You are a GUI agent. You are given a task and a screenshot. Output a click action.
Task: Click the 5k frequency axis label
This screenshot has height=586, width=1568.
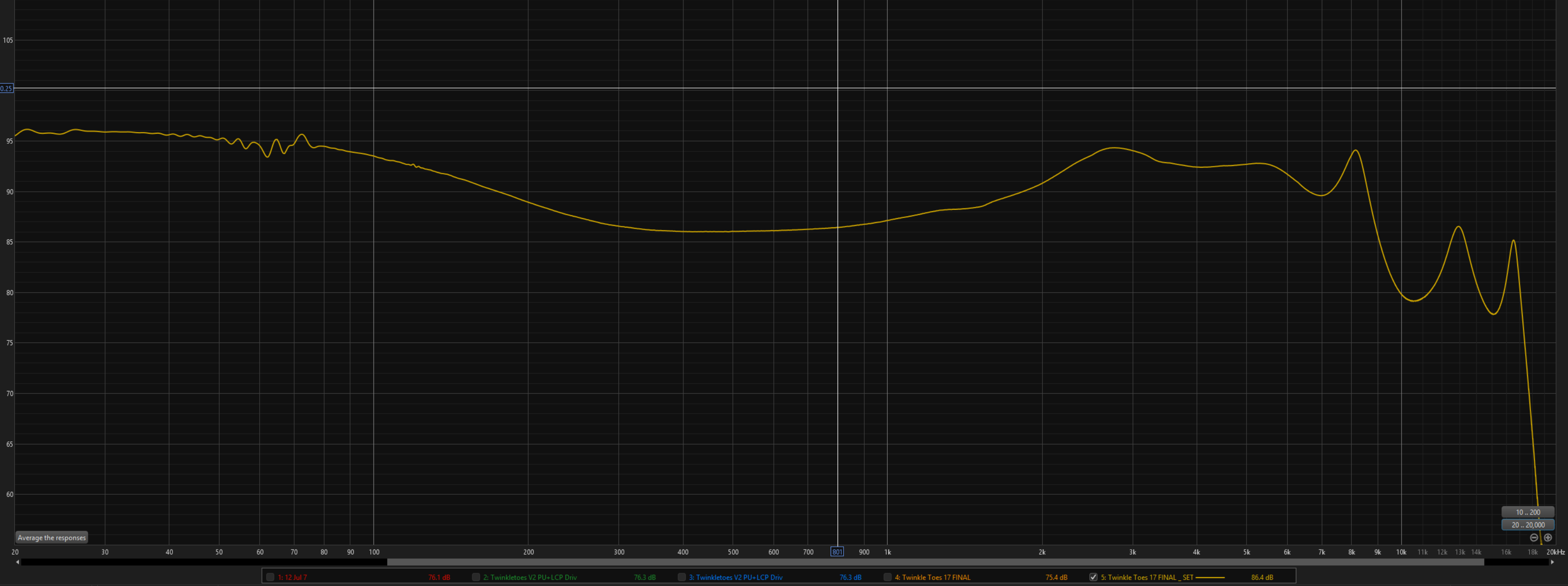point(1247,552)
